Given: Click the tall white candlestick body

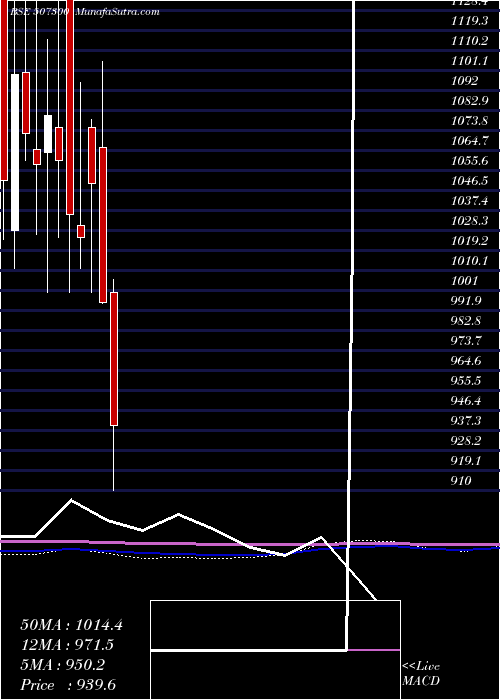Looking at the screenshot, I should [x=15, y=152].
